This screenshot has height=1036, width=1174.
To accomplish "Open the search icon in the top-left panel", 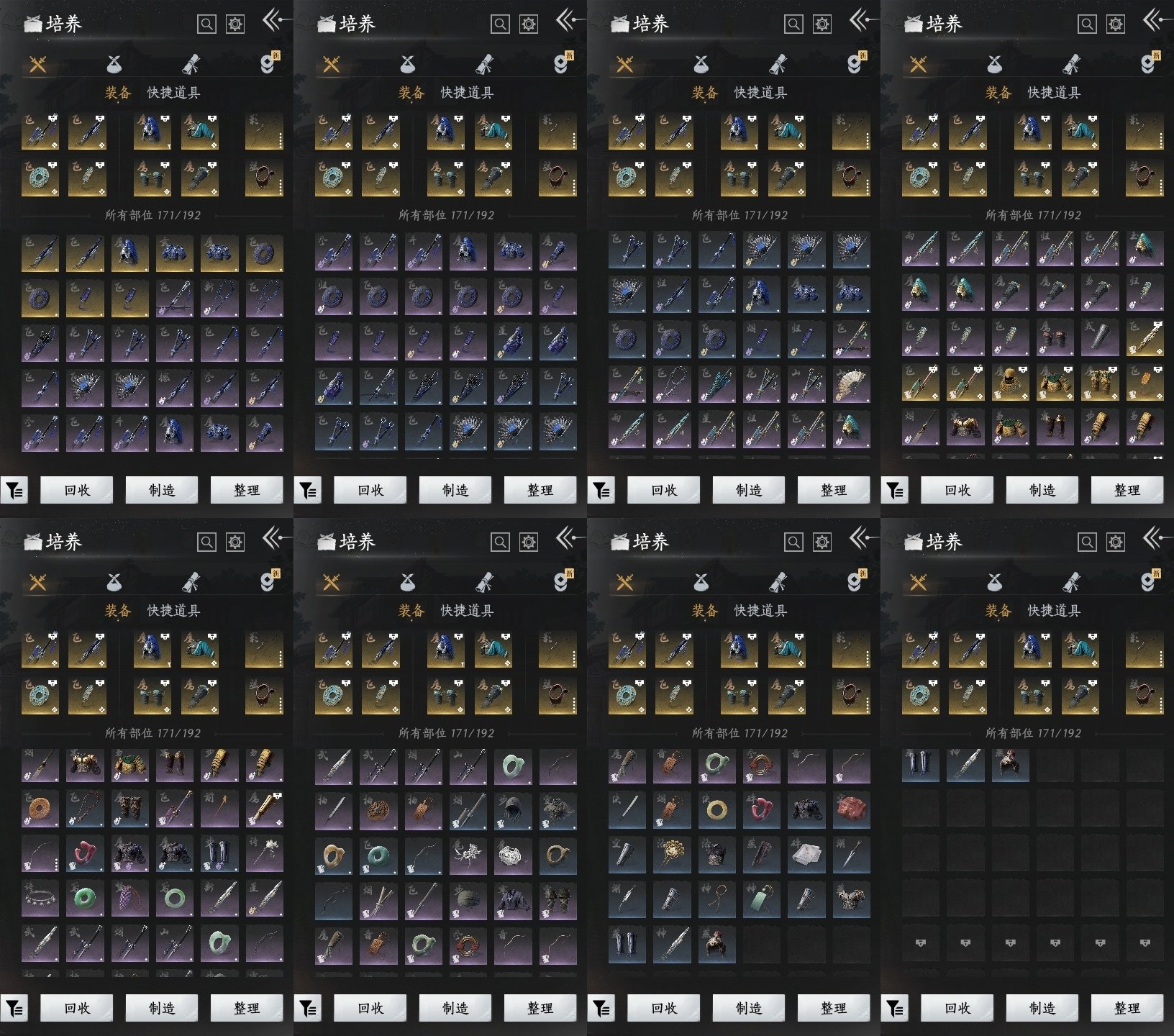I will point(206,24).
